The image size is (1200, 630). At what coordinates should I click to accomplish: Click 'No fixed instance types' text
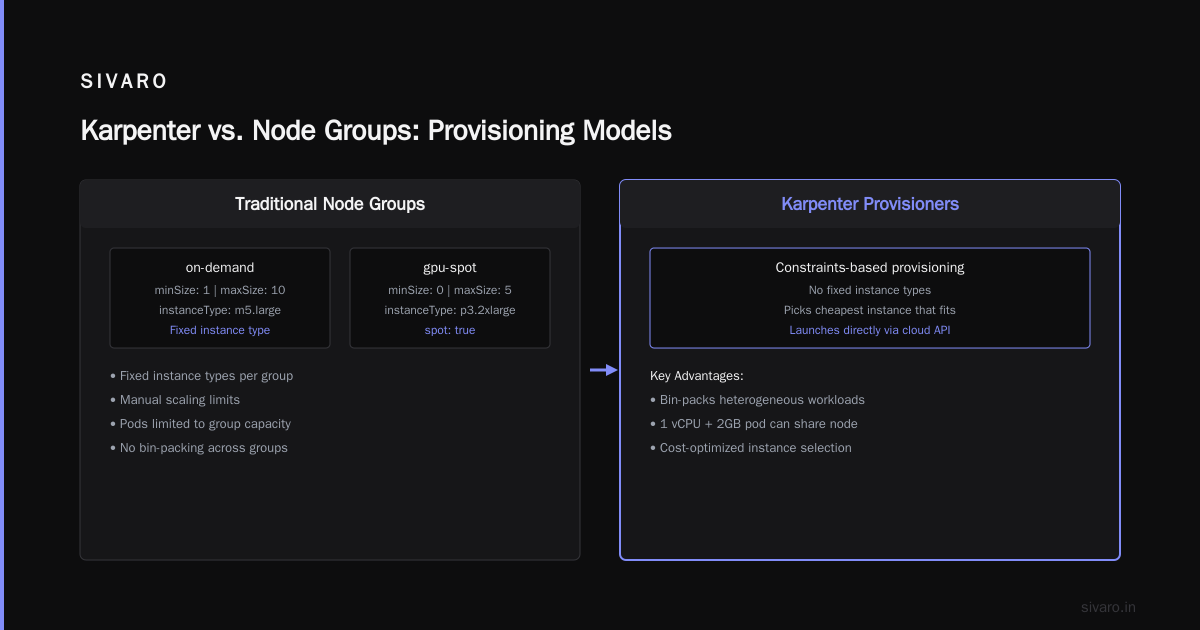point(870,290)
